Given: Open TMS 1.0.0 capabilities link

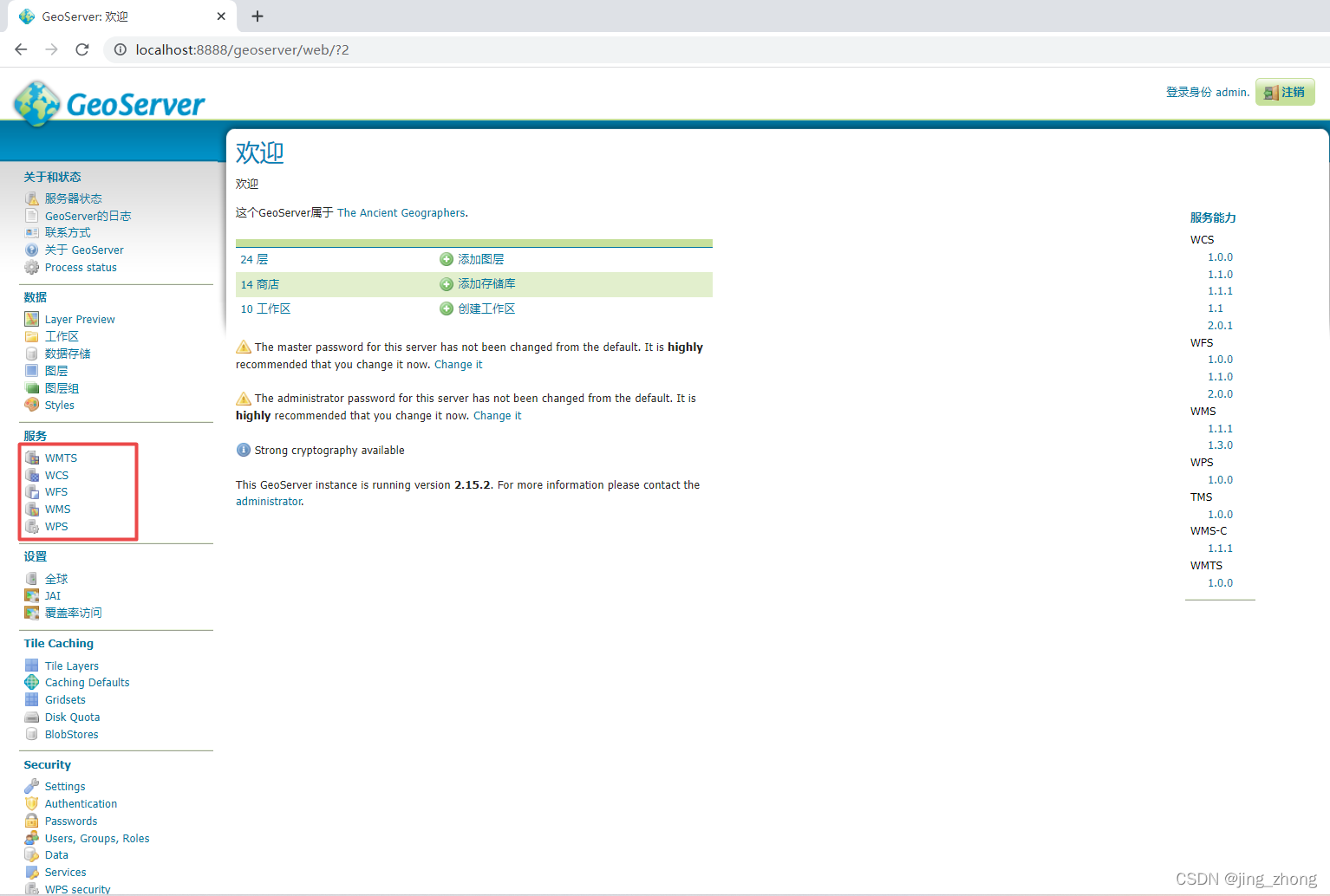Looking at the screenshot, I should [x=1220, y=515].
